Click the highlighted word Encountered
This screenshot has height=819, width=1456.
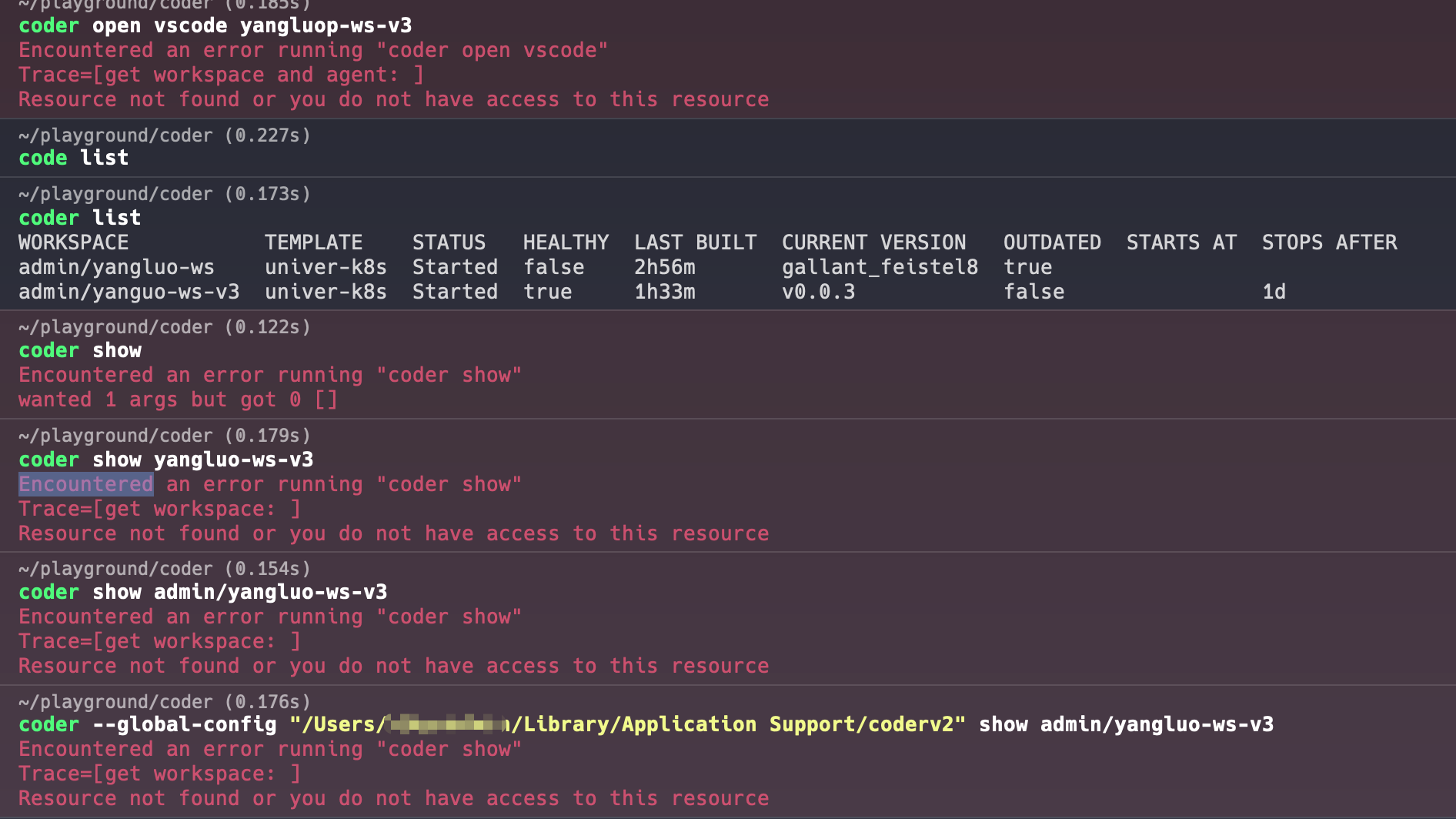coord(85,484)
